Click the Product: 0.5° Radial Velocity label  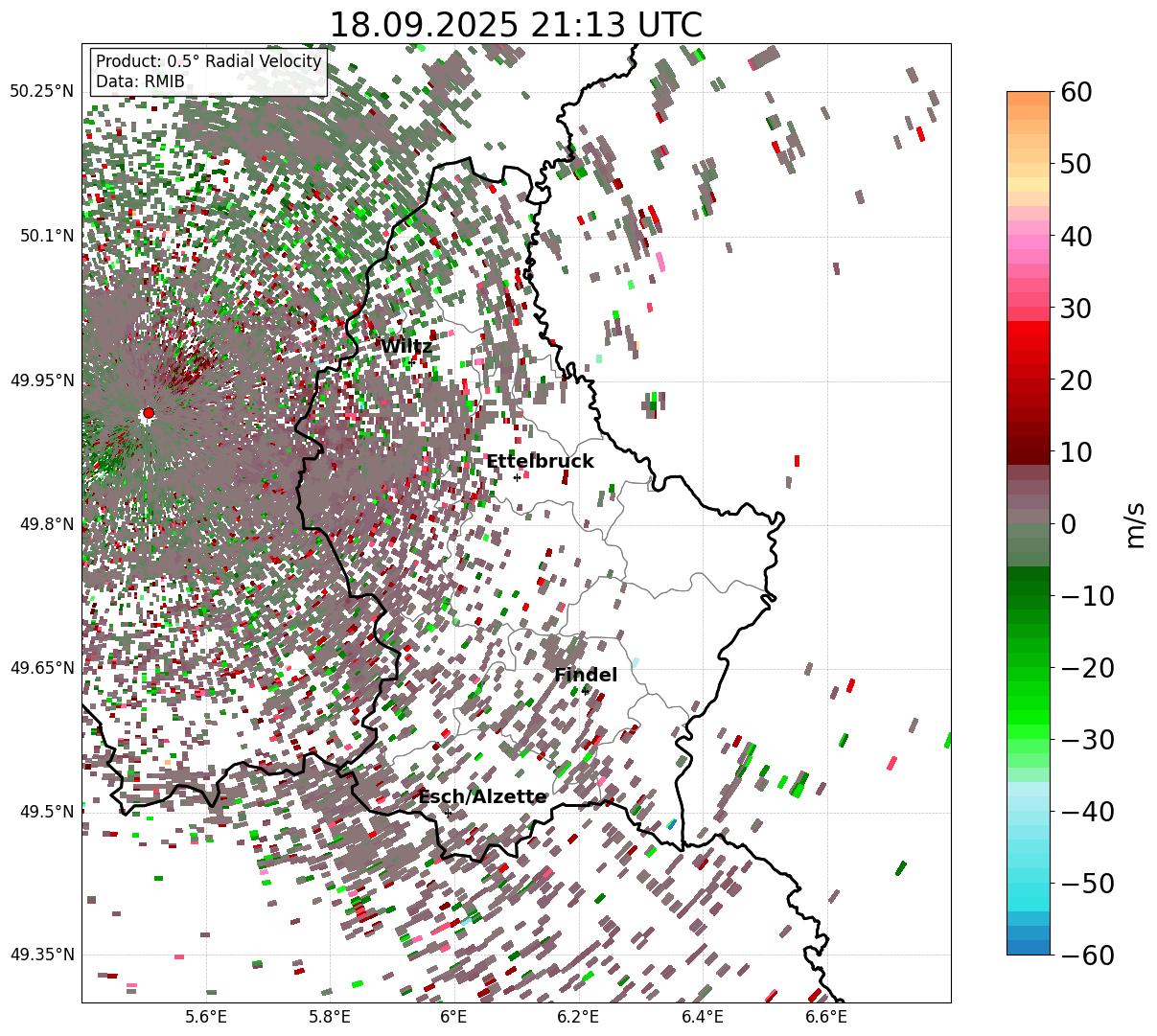click(209, 61)
